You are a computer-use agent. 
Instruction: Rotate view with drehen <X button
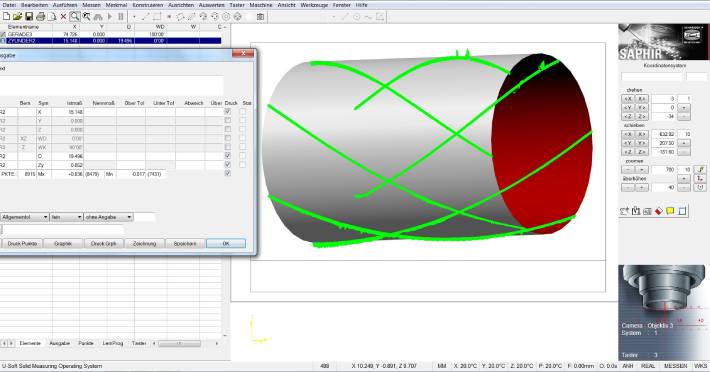[x=628, y=99]
